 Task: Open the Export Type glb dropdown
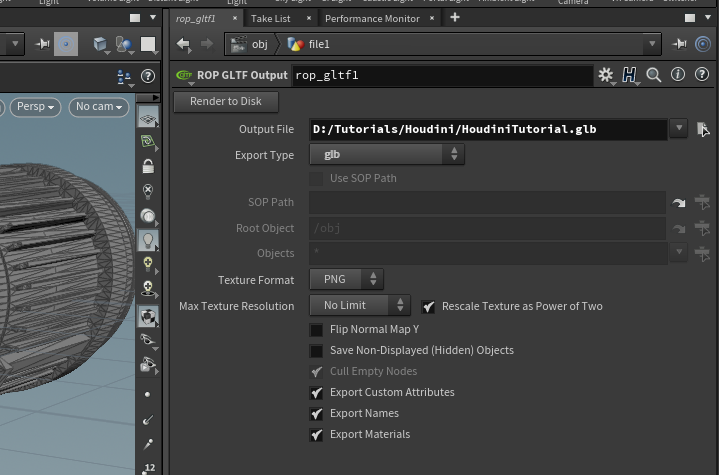(x=386, y=155)
